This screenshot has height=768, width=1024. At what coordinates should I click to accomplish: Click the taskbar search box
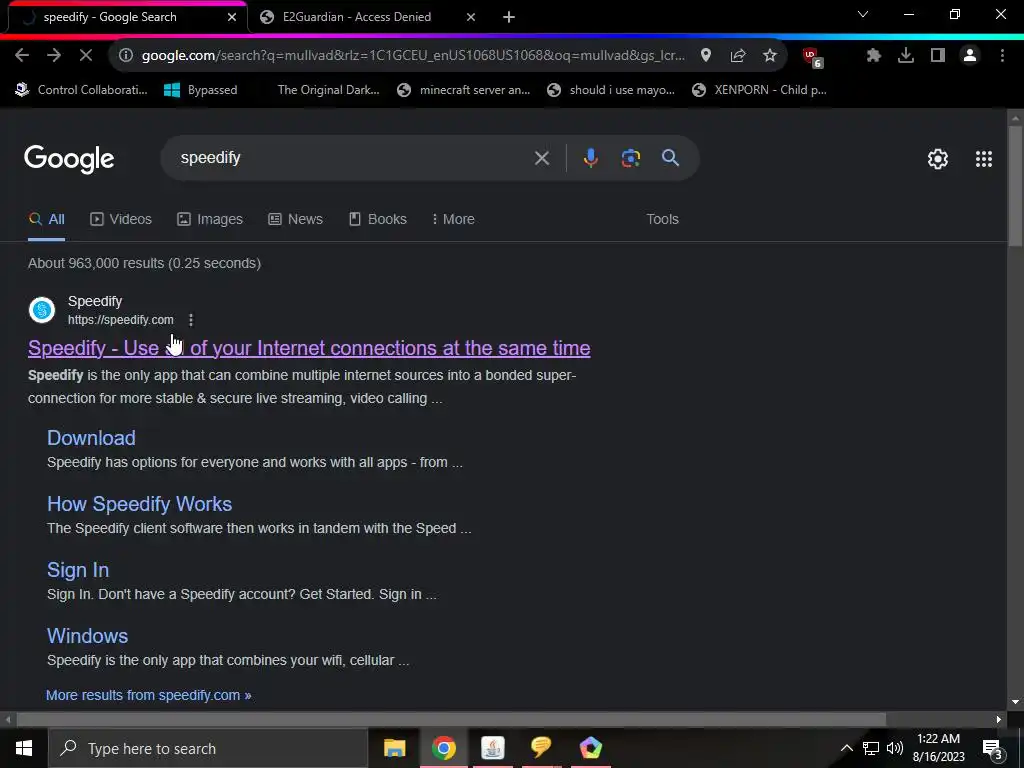point(208,748)
